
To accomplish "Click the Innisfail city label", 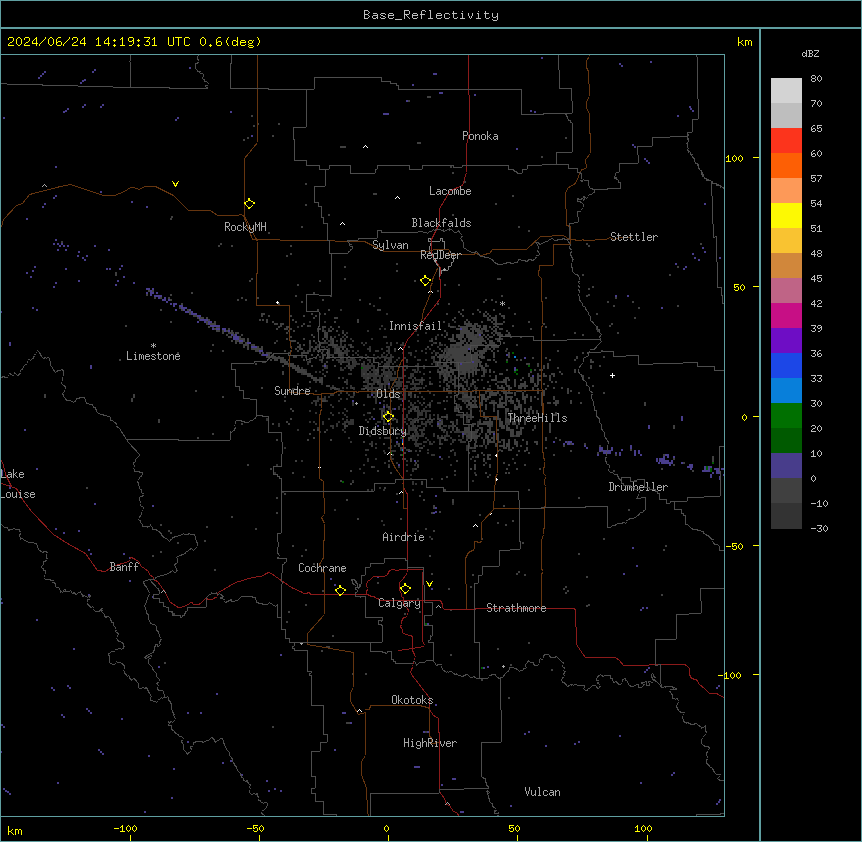I will [x=416, y=326].
